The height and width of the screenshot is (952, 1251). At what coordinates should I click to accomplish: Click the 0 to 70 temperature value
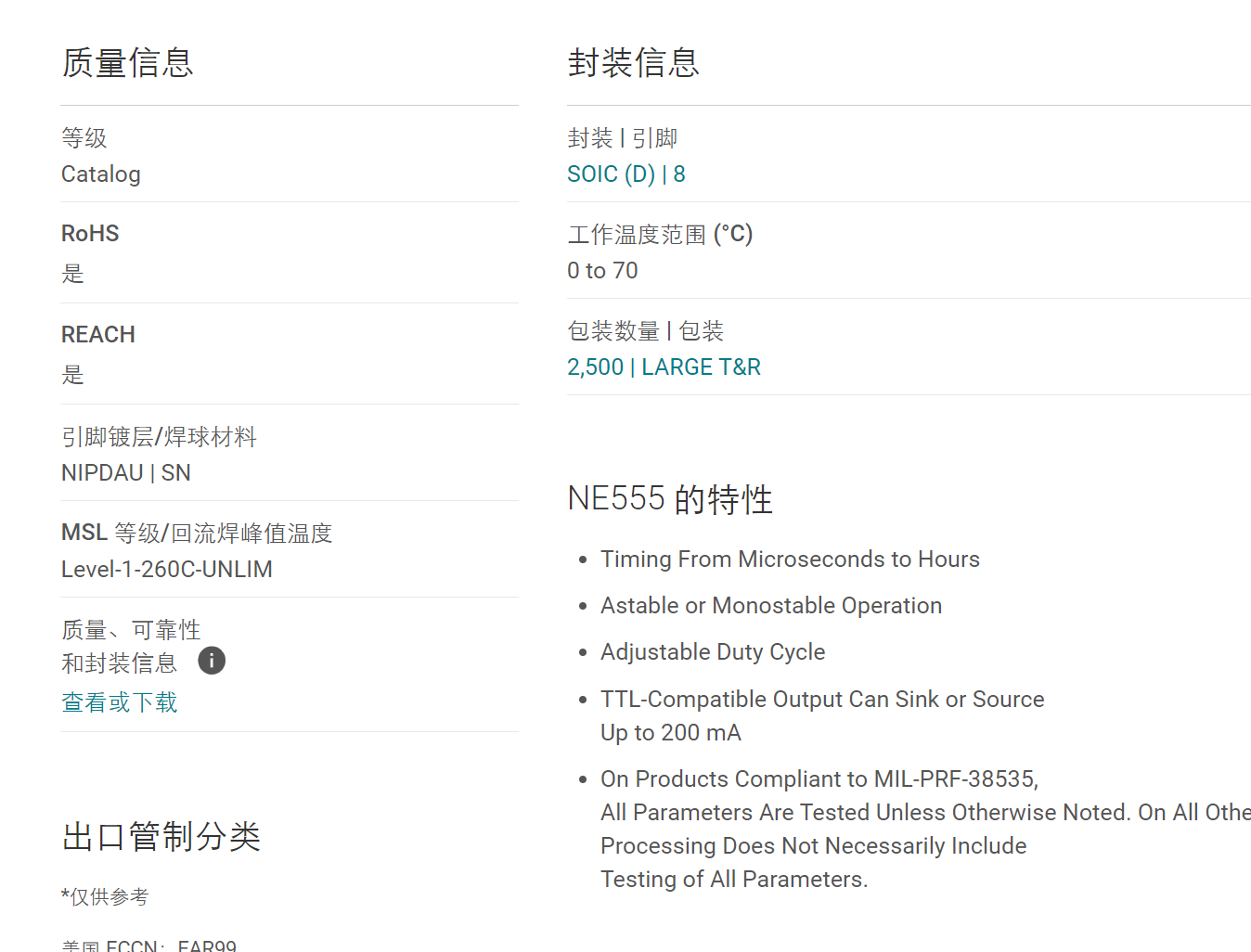pos(602,271)
